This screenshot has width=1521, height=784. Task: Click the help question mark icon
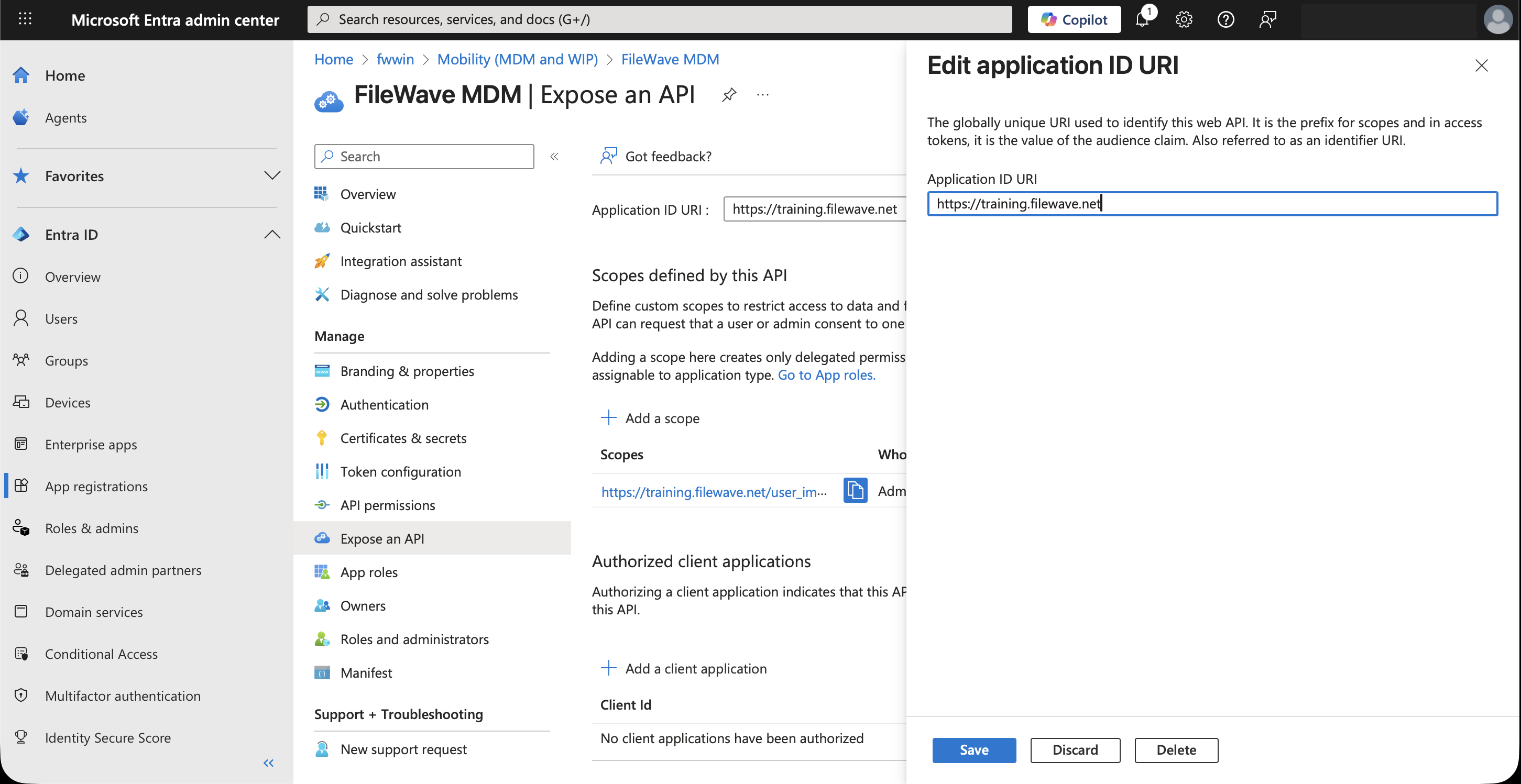point(1226,19)
